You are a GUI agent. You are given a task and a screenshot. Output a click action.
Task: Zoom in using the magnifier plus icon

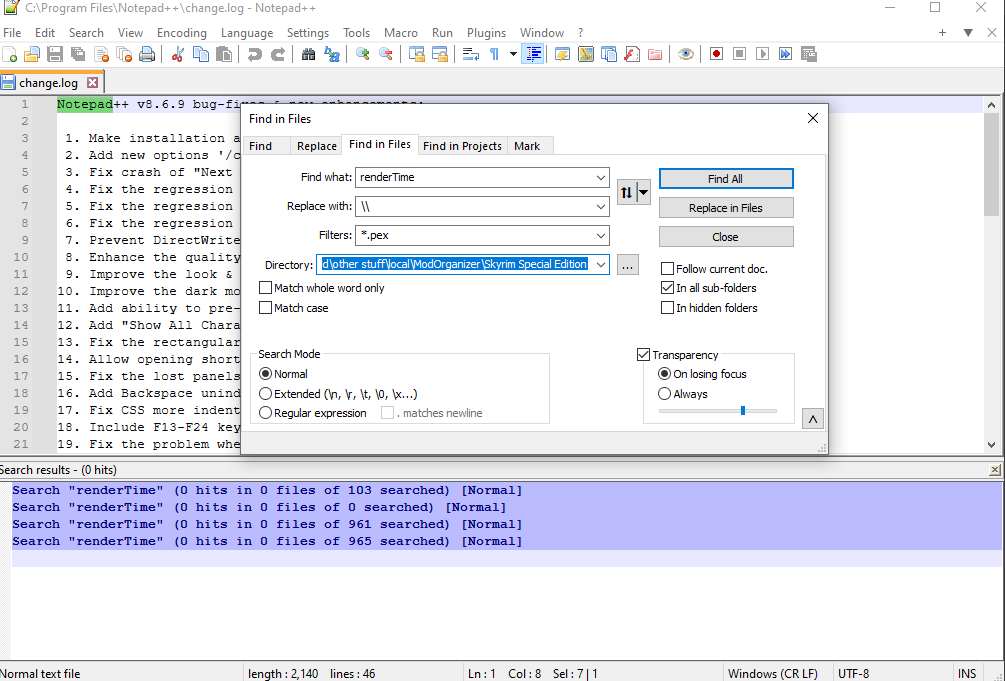point(362,55)
